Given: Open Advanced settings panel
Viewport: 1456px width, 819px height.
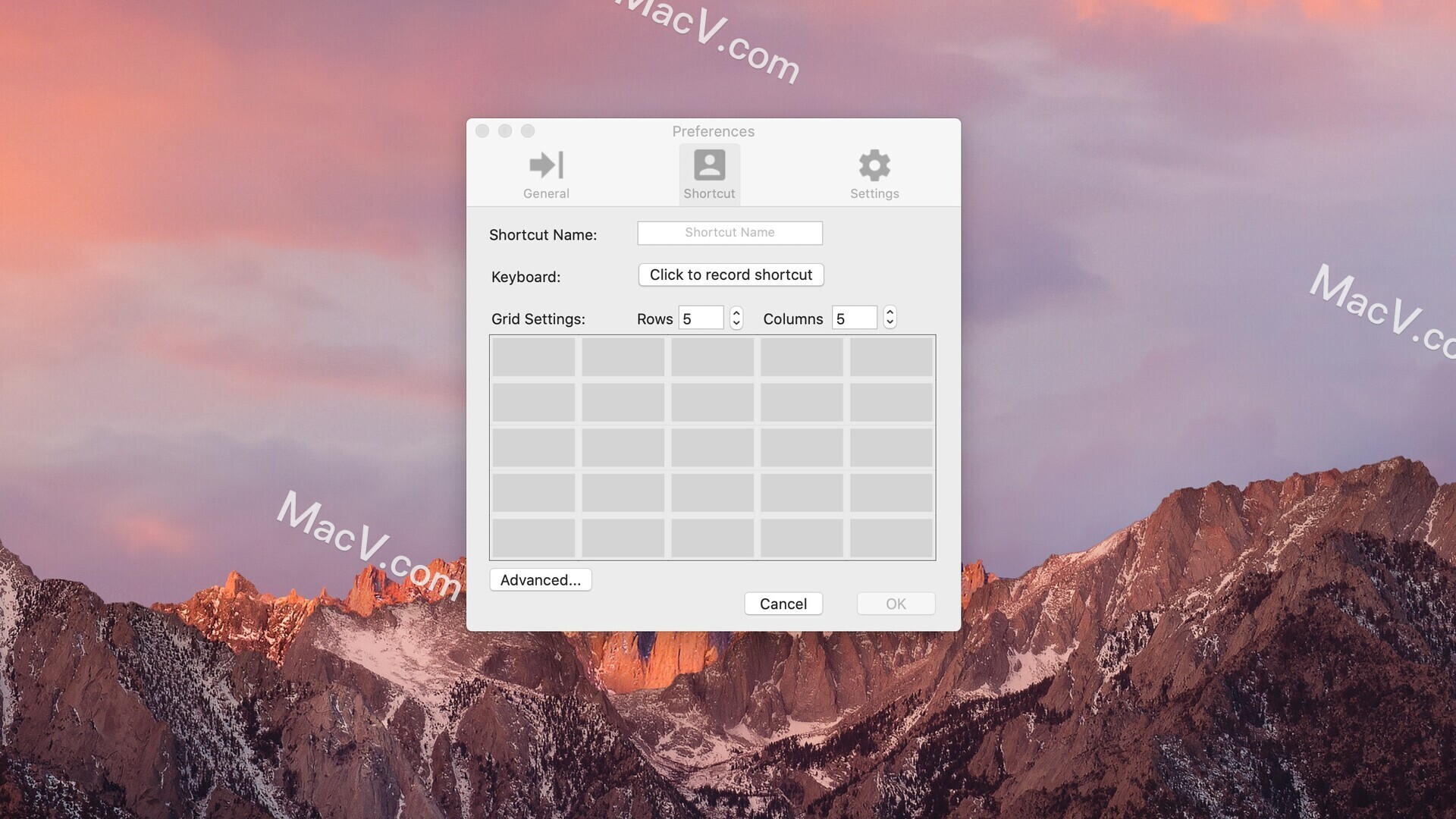Looking at the screenshot, I should click(x=540, y=579).
